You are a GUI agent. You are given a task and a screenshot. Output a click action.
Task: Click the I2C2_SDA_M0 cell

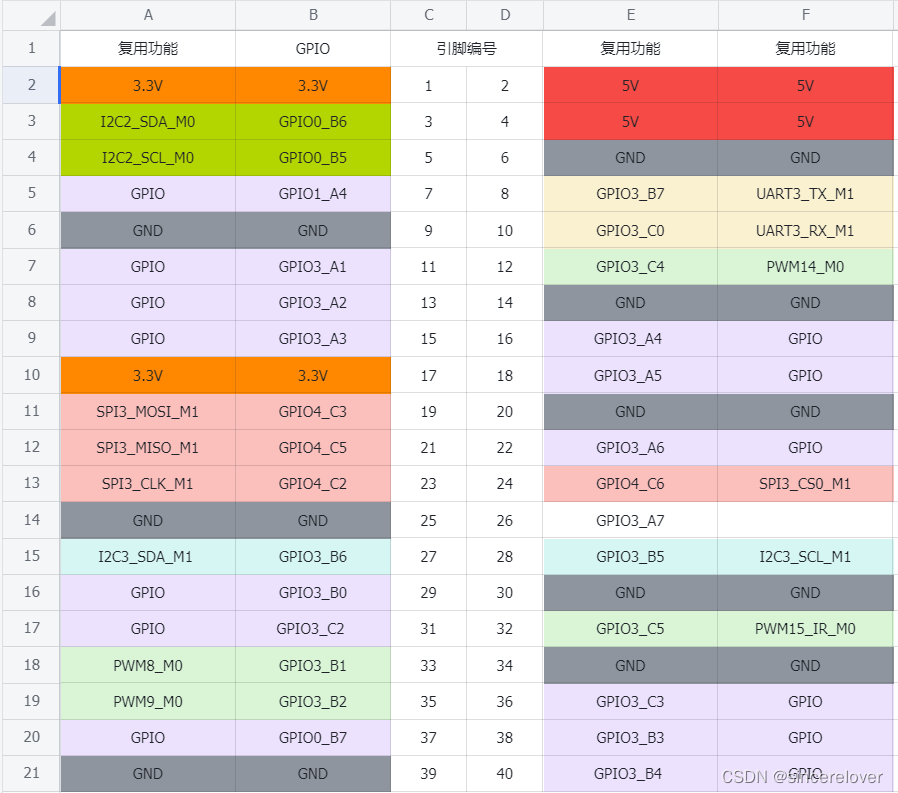pos(148,121)
